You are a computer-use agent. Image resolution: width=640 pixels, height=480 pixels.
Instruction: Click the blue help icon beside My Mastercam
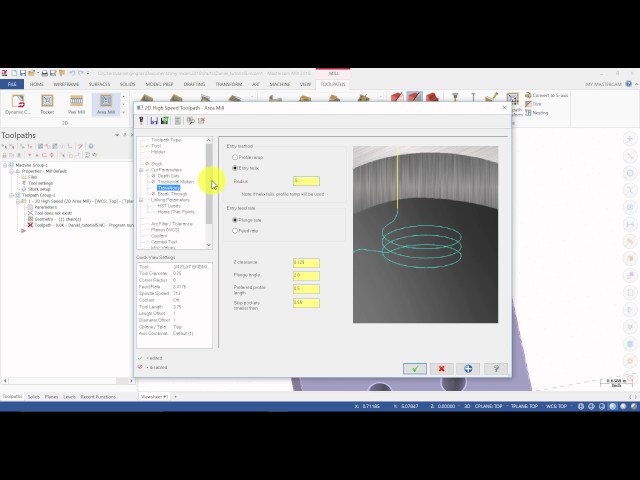click(x=629, y=84)
